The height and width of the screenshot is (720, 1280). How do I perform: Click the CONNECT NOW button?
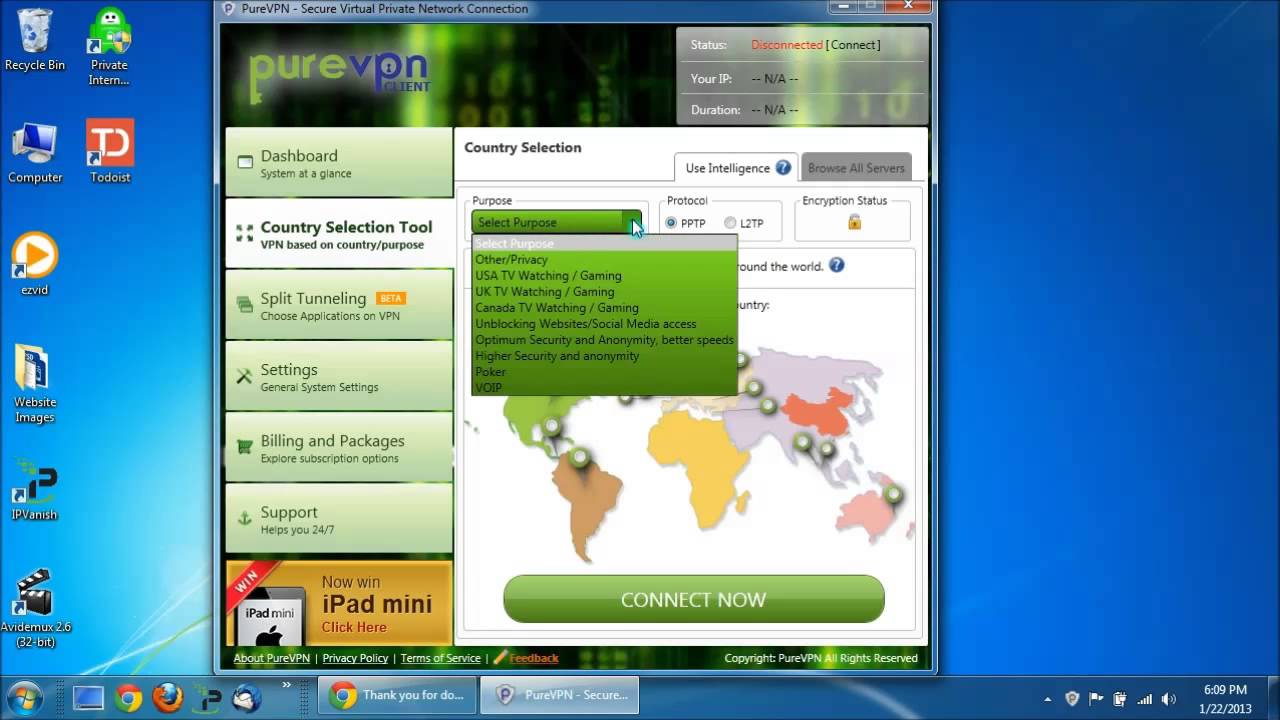(693, 599)
